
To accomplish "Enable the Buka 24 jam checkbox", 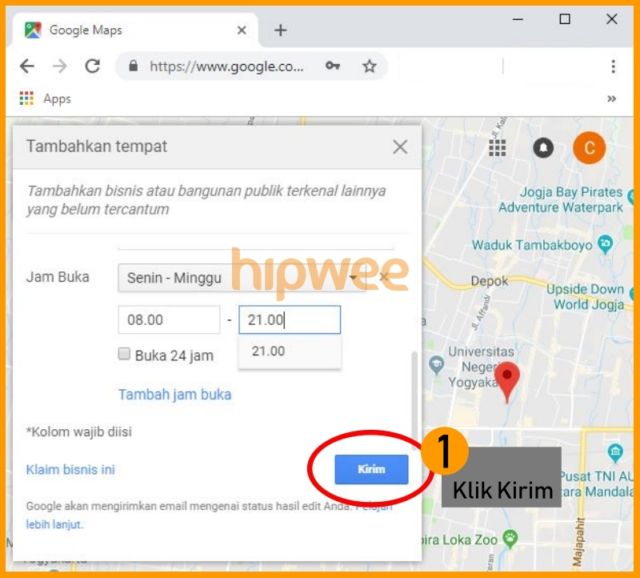I will tap(124, 353).
